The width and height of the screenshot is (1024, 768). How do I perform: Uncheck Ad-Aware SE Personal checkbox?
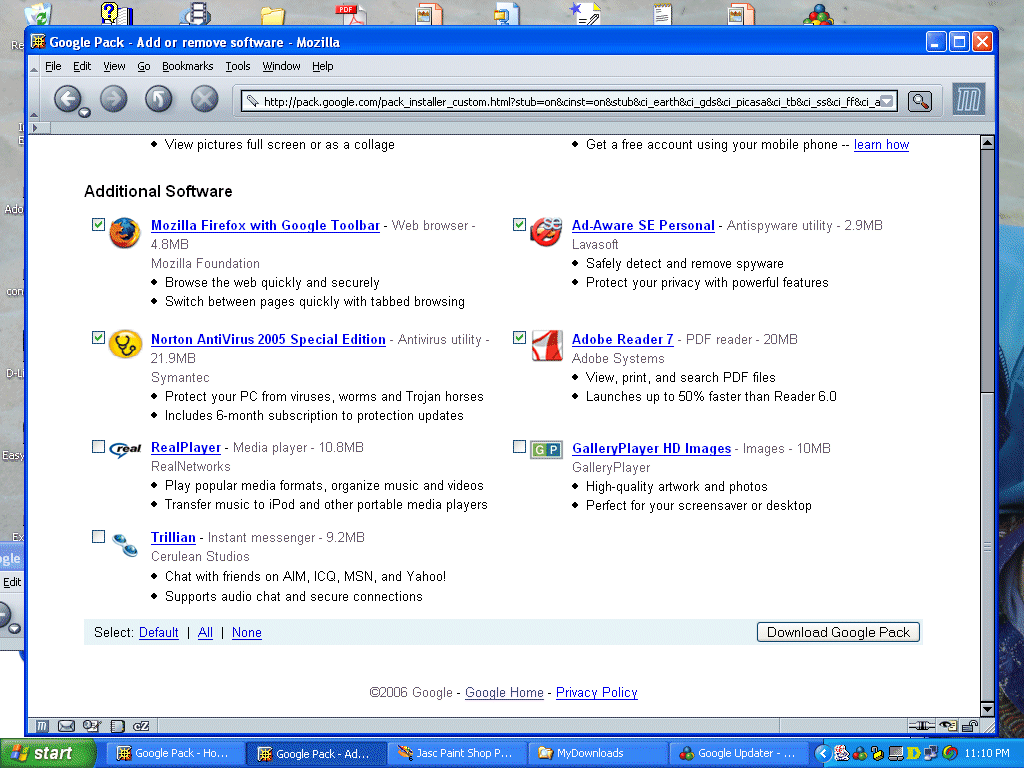tap(519, 225)
